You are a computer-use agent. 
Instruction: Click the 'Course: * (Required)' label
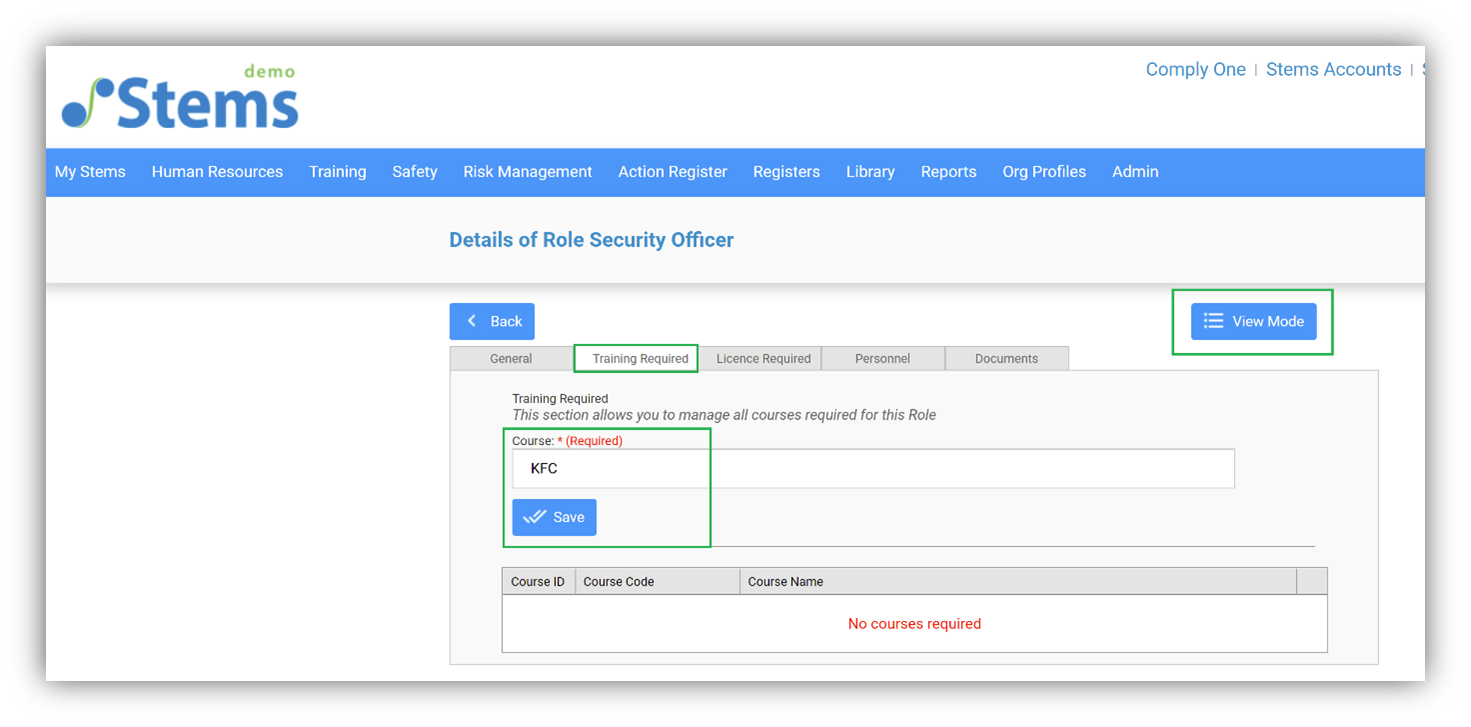(567, 440)
